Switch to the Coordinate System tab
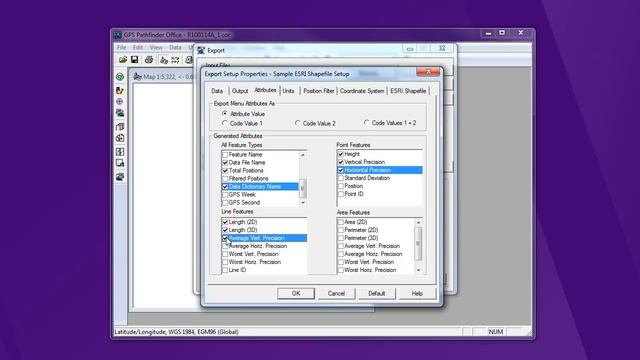Viewport: 640px width, 360px height. (x=362, y=91)
